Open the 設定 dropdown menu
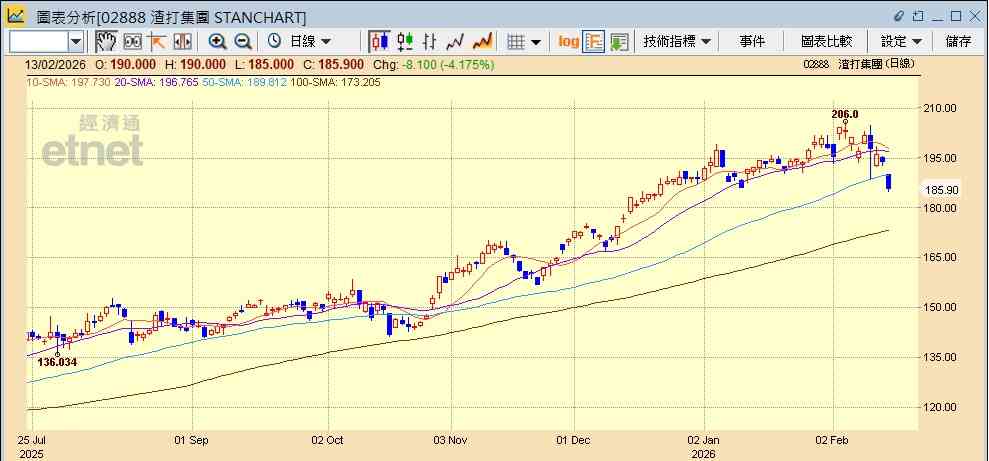The height and width of the screenshot is (461, 989). 901,42
